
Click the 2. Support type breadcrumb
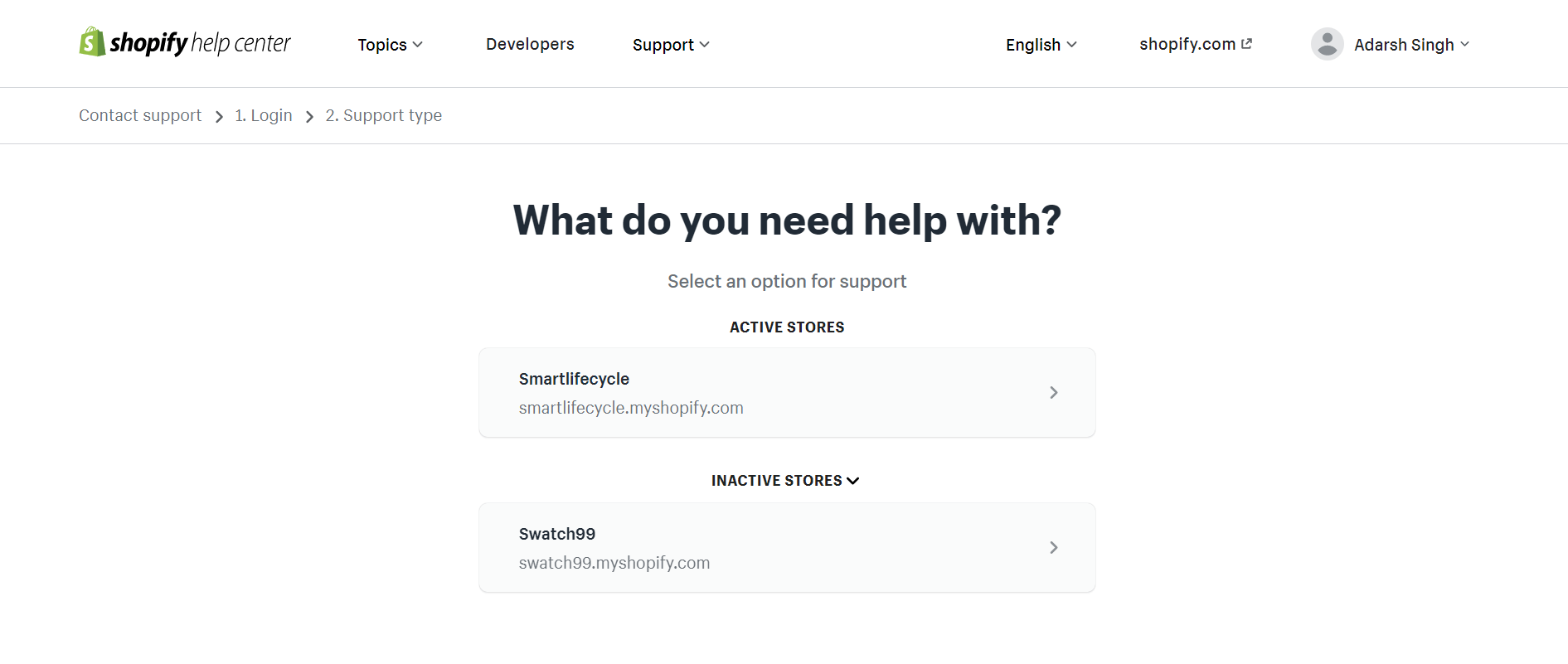(x=383, y=115)
